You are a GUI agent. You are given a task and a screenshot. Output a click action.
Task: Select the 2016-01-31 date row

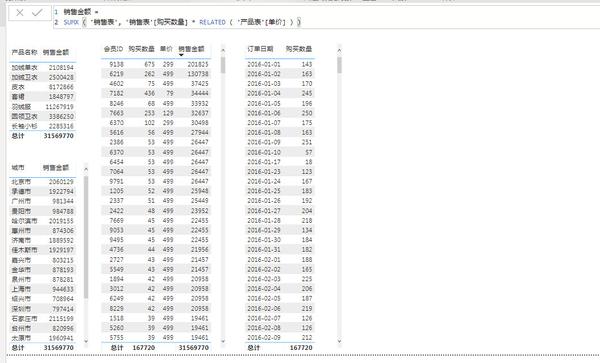click(x=280, y=249)
